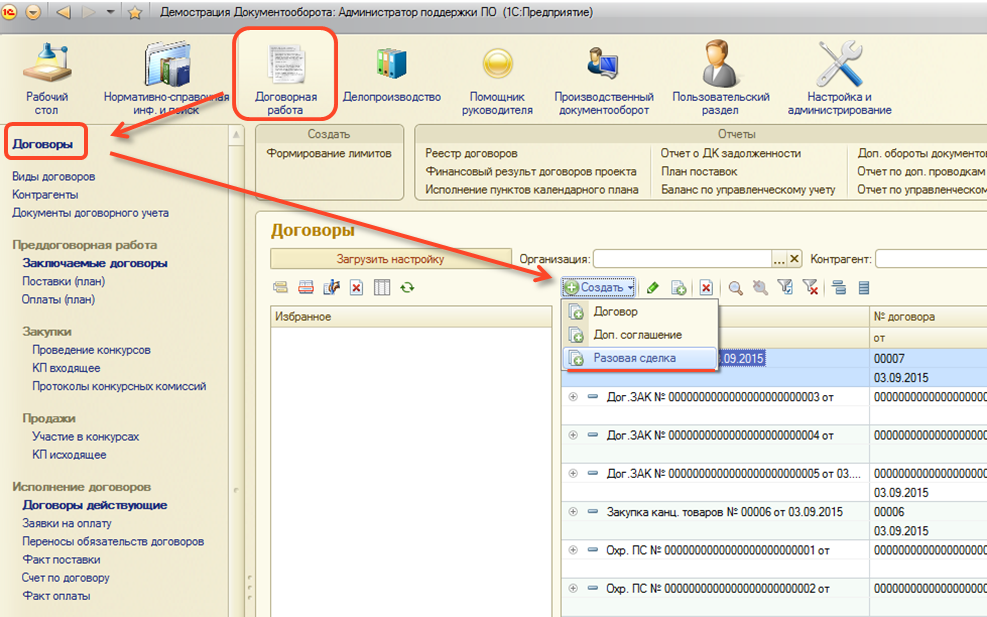This screenshot has width=987, height=617.
Task: Expand the Закупка канц. товаров № 00006 row
Action: 573,512
